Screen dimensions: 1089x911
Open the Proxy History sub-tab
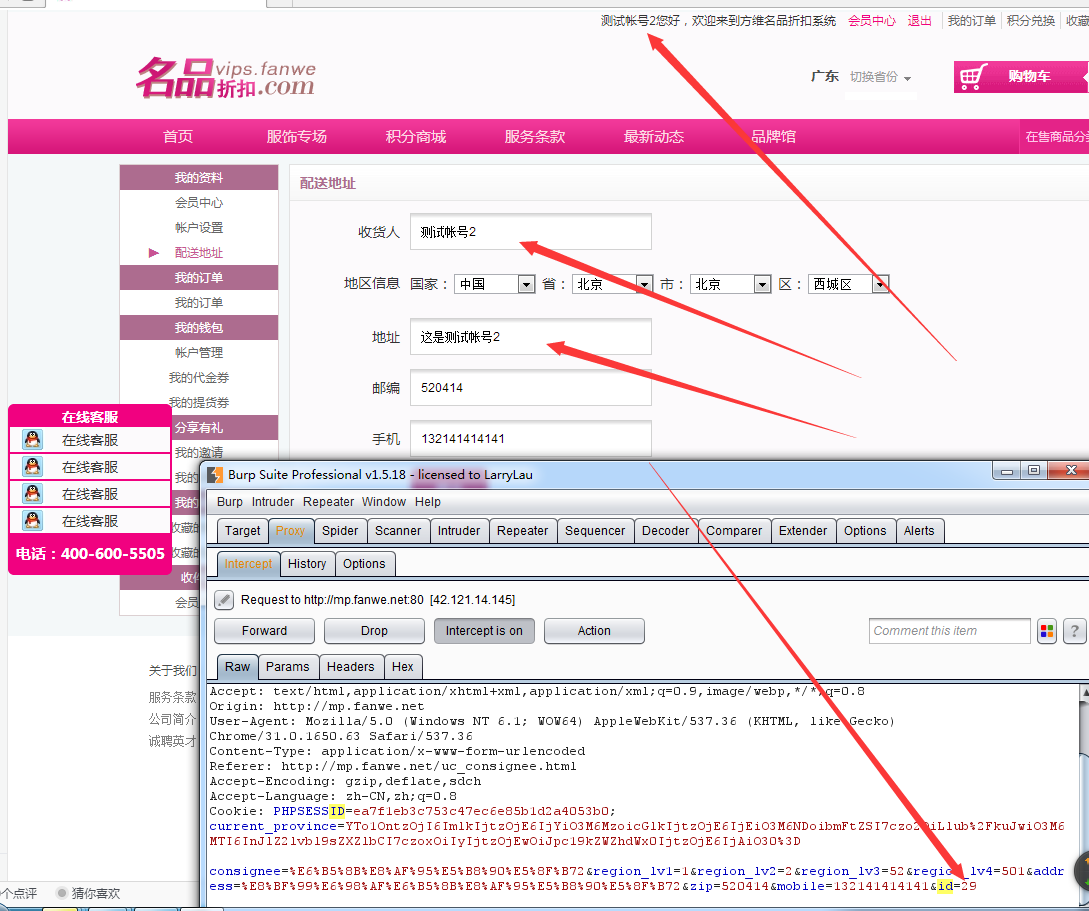click(x=307, y=564)
